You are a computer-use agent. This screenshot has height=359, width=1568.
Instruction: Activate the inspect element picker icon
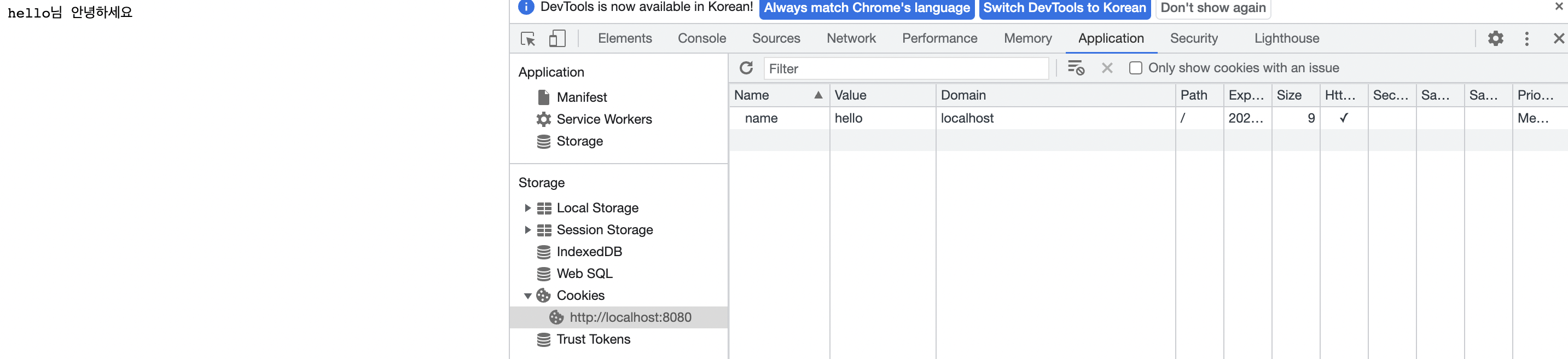click(x=528, y=38)
